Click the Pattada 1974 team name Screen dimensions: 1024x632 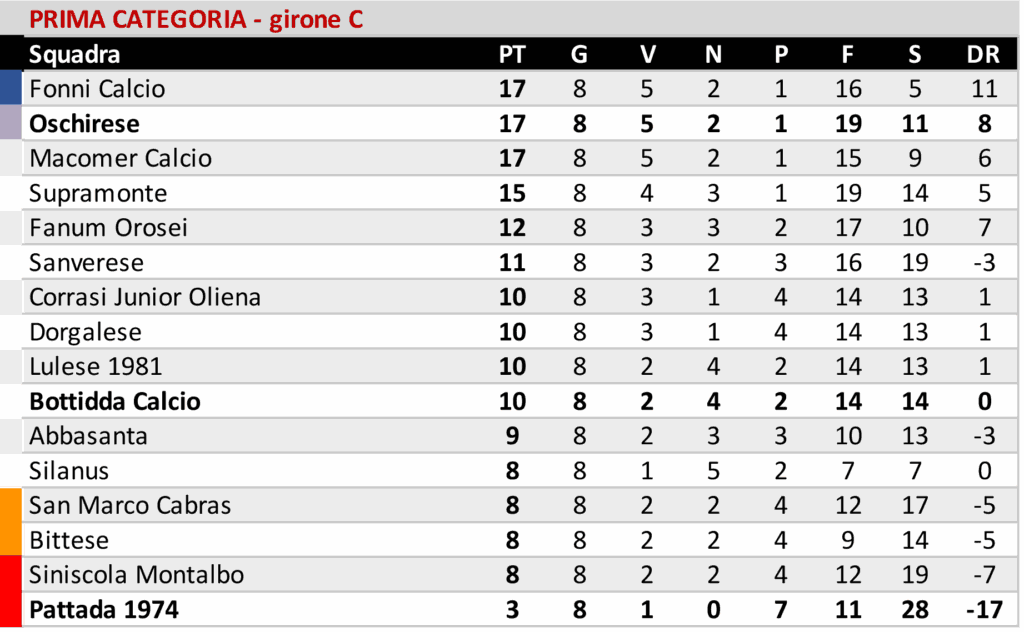[x=104, y=609]
